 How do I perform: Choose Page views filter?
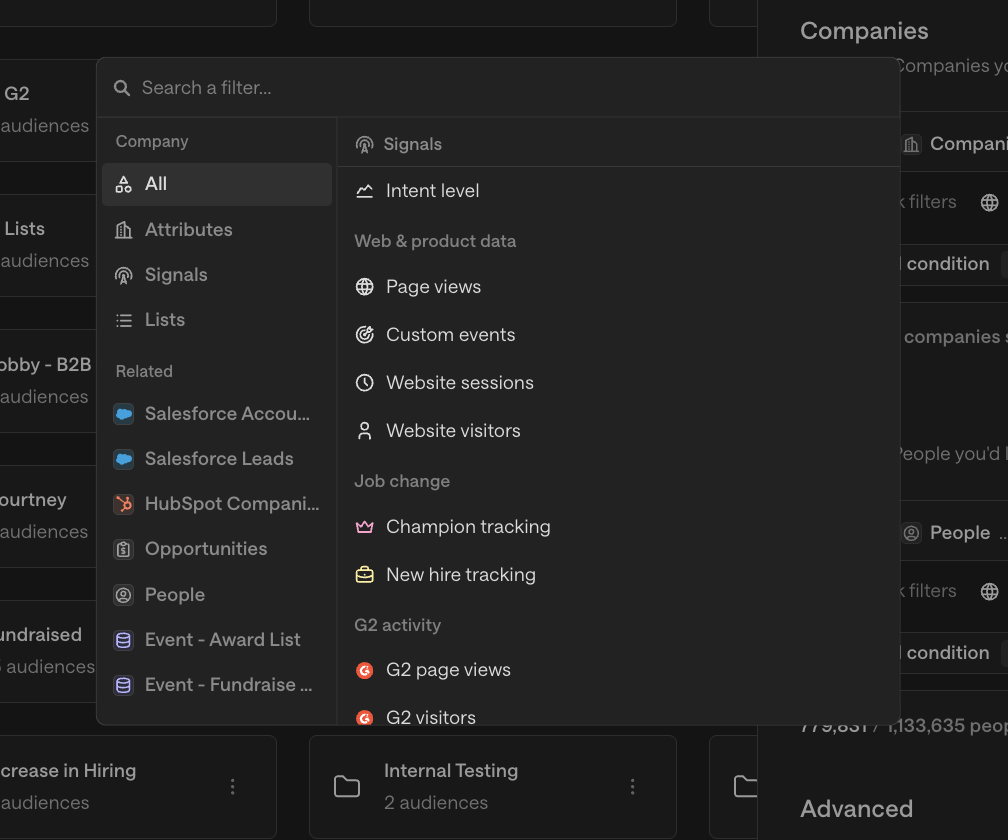[x=618, y=287]
